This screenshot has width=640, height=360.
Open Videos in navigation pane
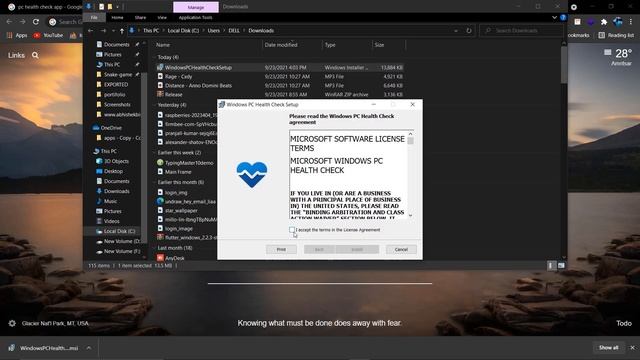(111, 221)
